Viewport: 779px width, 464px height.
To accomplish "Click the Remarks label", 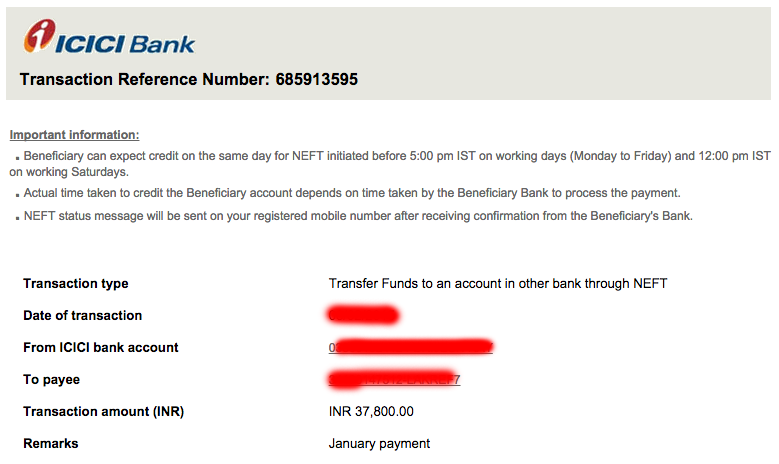I will click(x=50, y=443).
